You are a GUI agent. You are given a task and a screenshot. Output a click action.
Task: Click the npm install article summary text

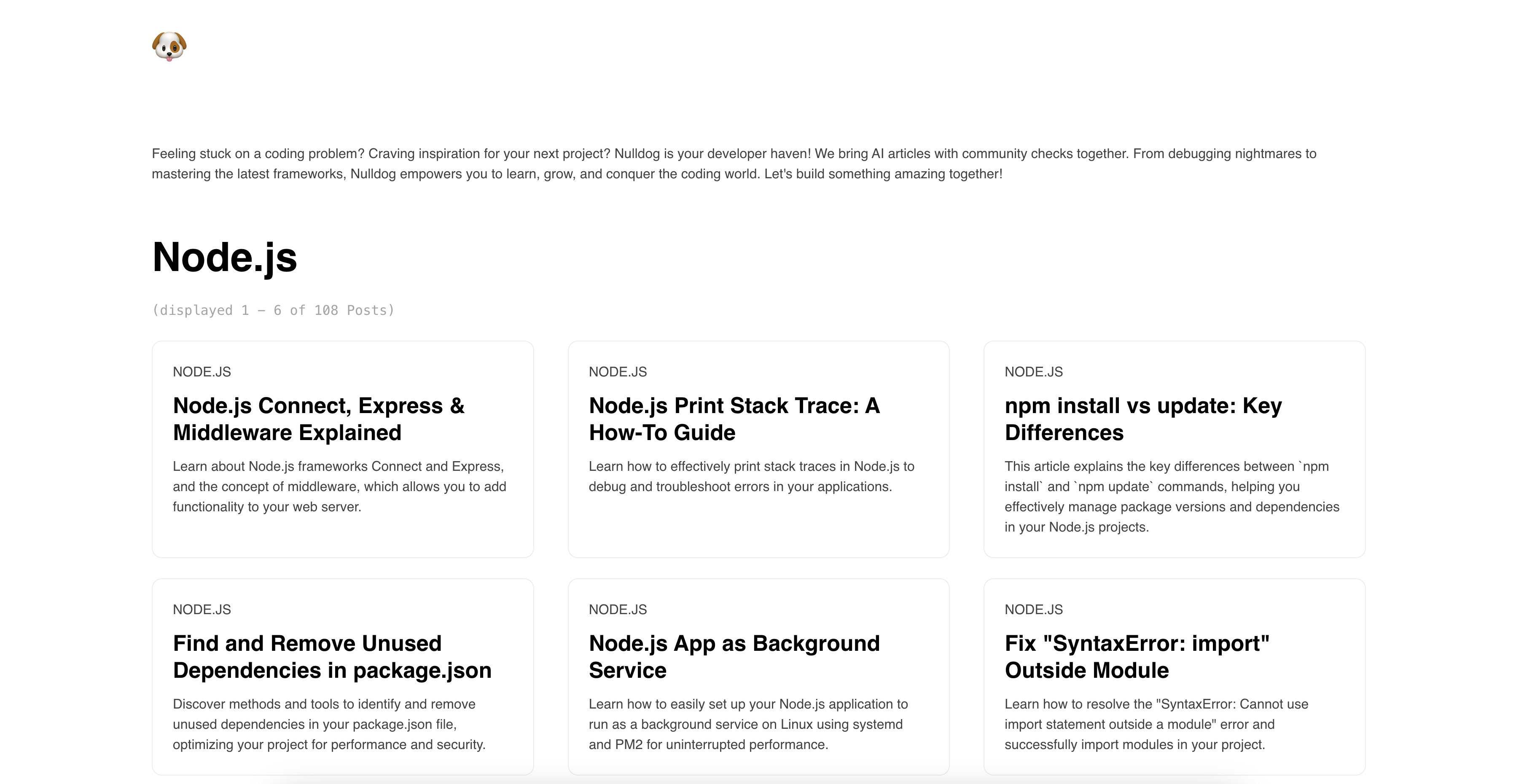(1172, 496)
